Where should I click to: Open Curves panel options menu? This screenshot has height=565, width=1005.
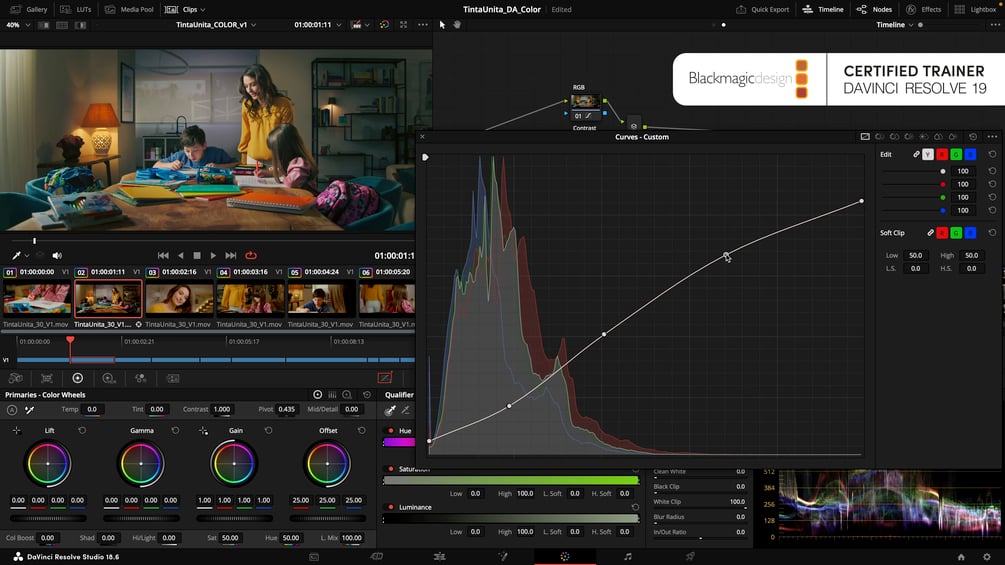point(992,136)
